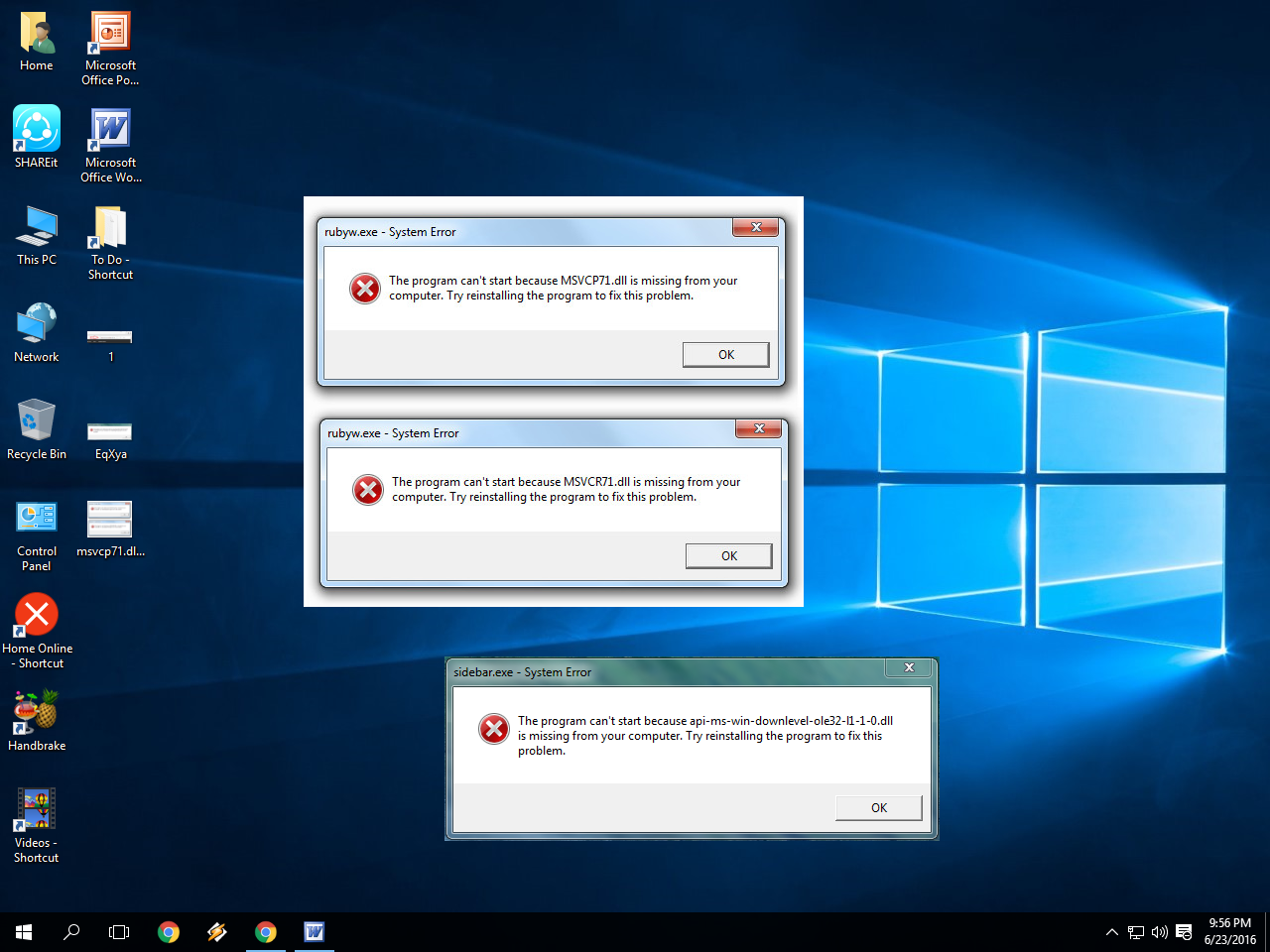Click OK in the sidebar.exe error dialog
Image resolution: width=1270 pixels, height=952 pixels.
(x=879, y=808)
